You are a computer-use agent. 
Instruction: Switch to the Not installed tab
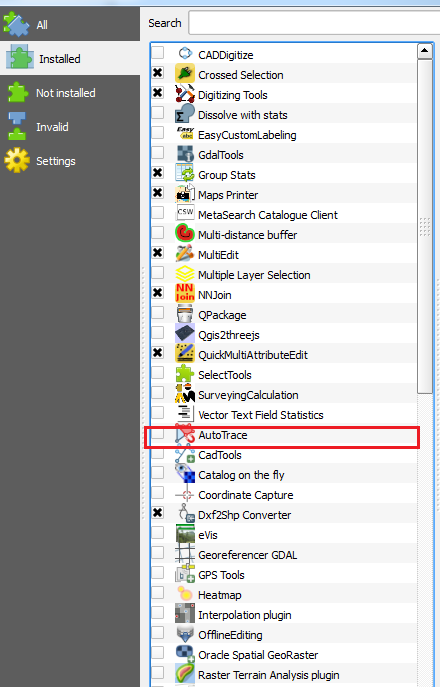pyautogui.click(x=70, y=93)
